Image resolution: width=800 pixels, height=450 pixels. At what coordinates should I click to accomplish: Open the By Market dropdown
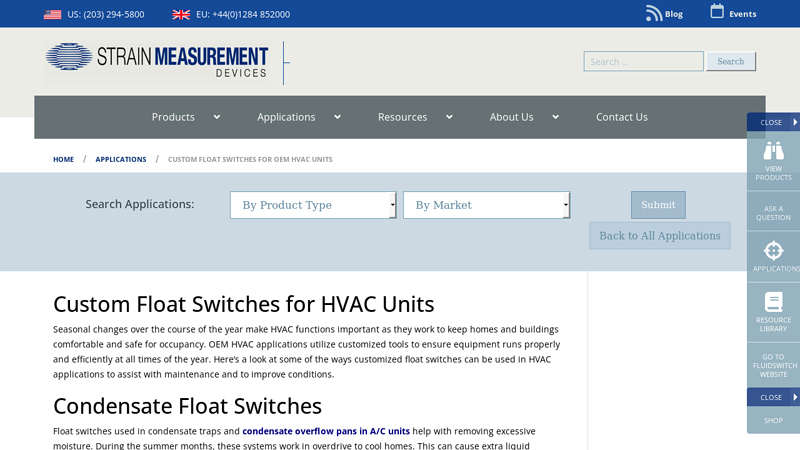coord(486,205)
